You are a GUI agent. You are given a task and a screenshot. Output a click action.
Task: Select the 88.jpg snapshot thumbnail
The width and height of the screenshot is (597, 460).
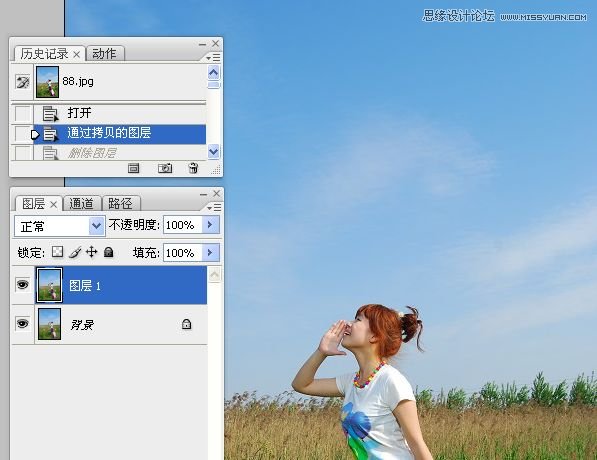[x=47, y=82]
